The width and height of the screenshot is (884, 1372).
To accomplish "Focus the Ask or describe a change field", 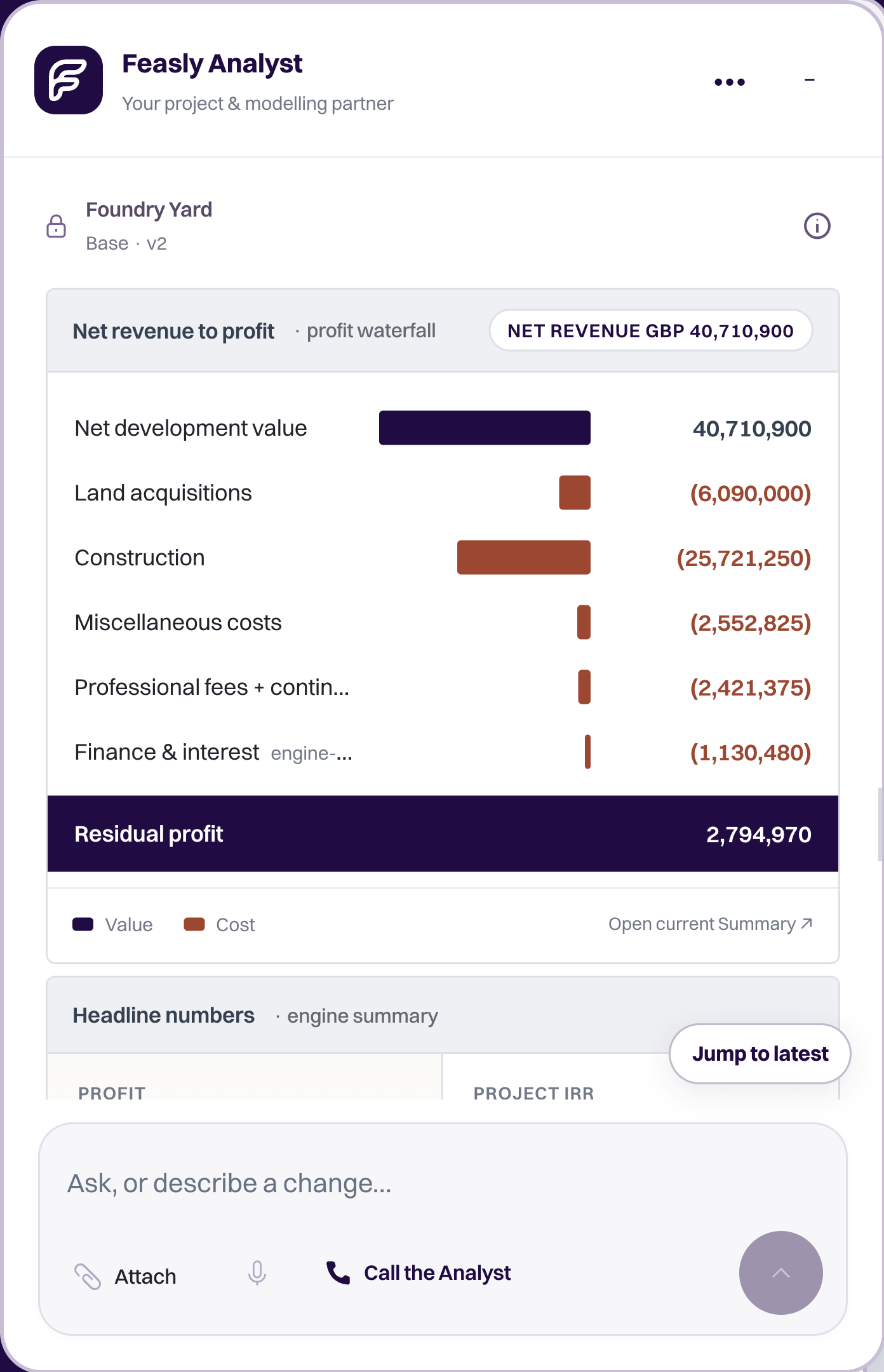I will pos(443,1183).
